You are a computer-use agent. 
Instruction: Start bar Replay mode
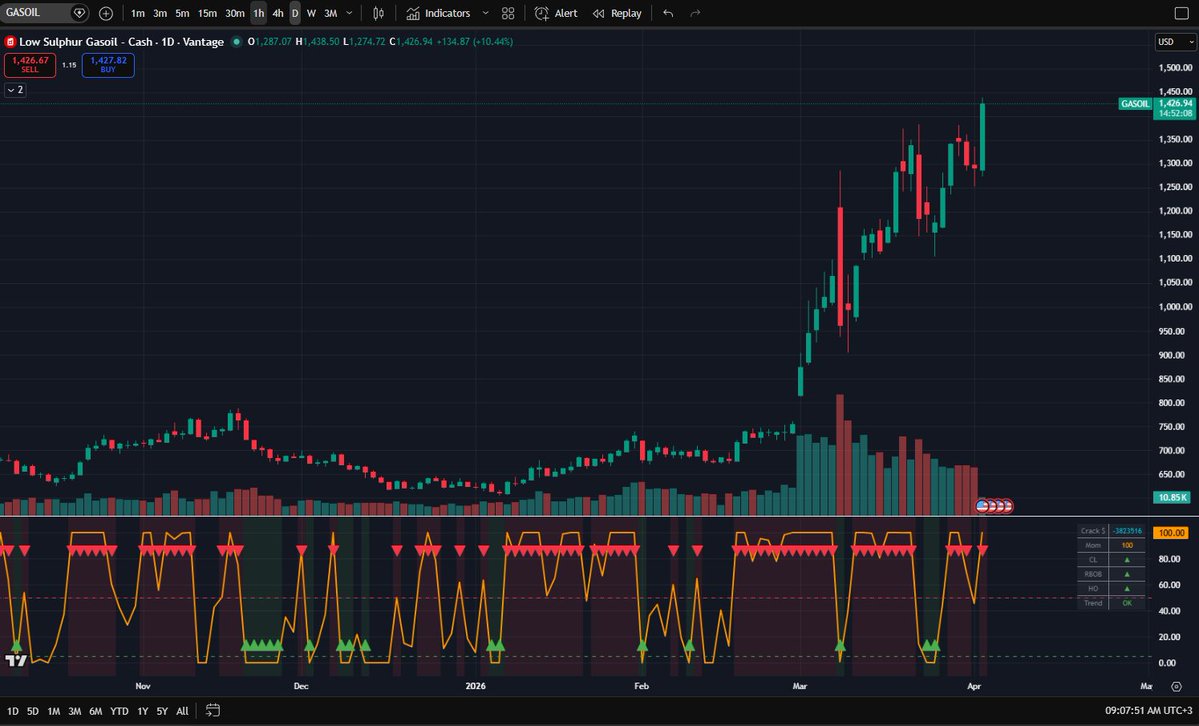click(617, 13)
